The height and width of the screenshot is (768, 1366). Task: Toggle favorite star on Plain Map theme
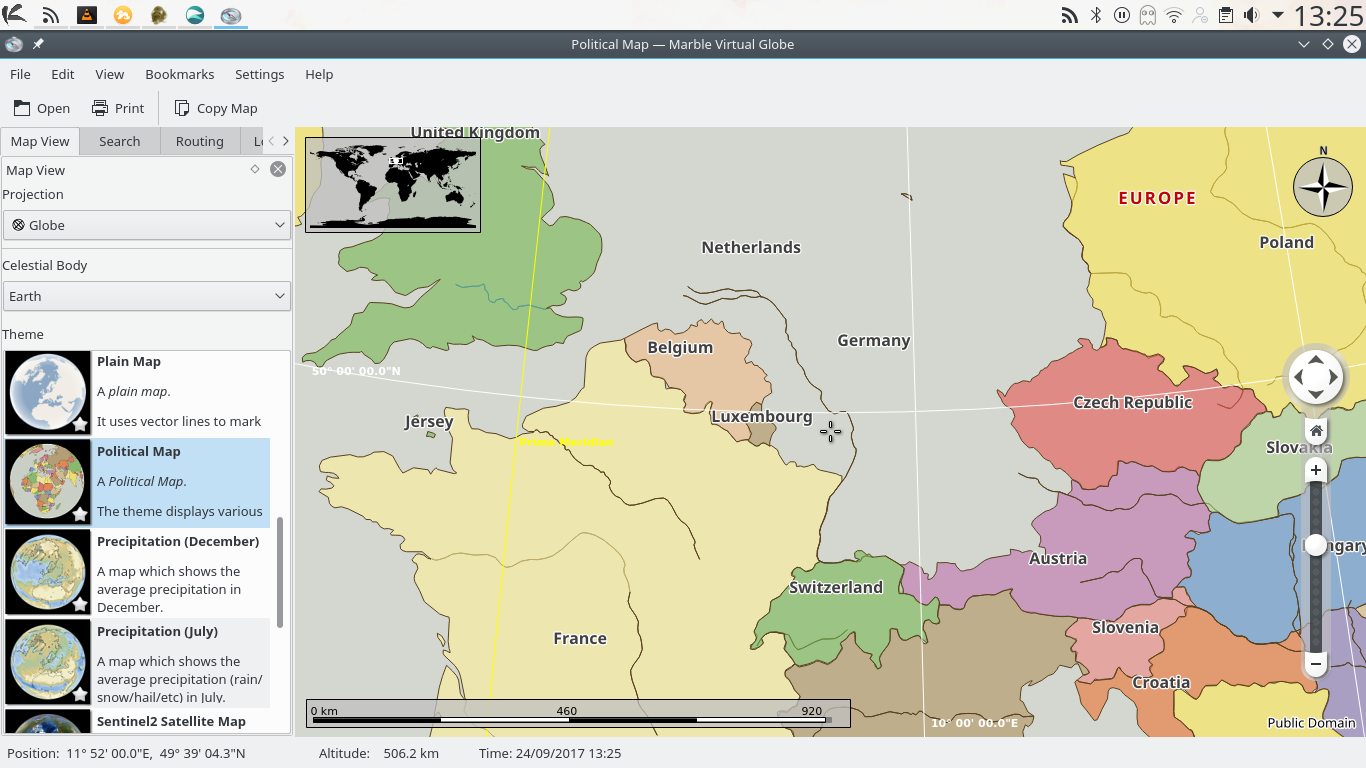79,424
